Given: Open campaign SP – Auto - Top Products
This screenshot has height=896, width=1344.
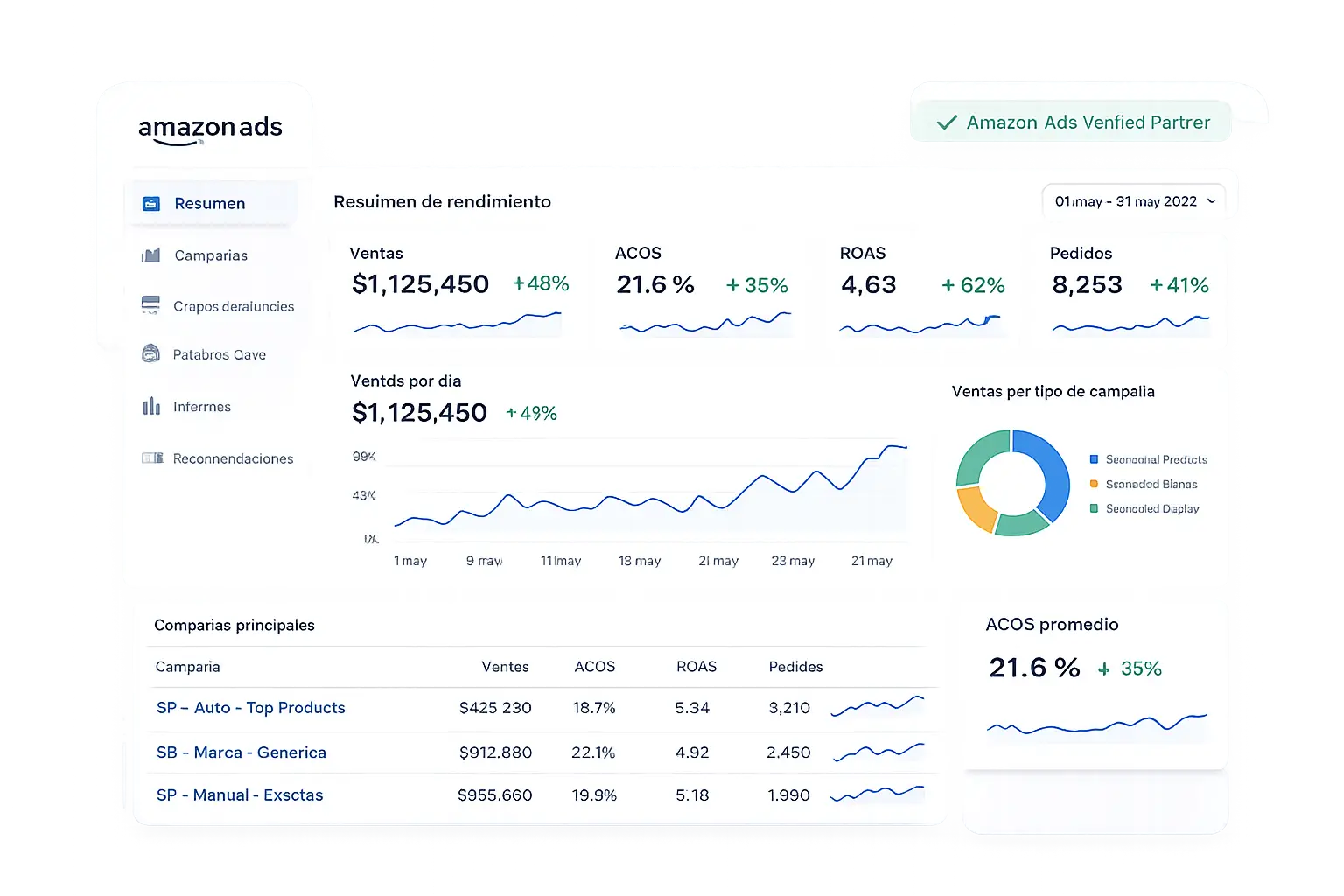Looking at the screenshot, I should click(x=251, y=708).
